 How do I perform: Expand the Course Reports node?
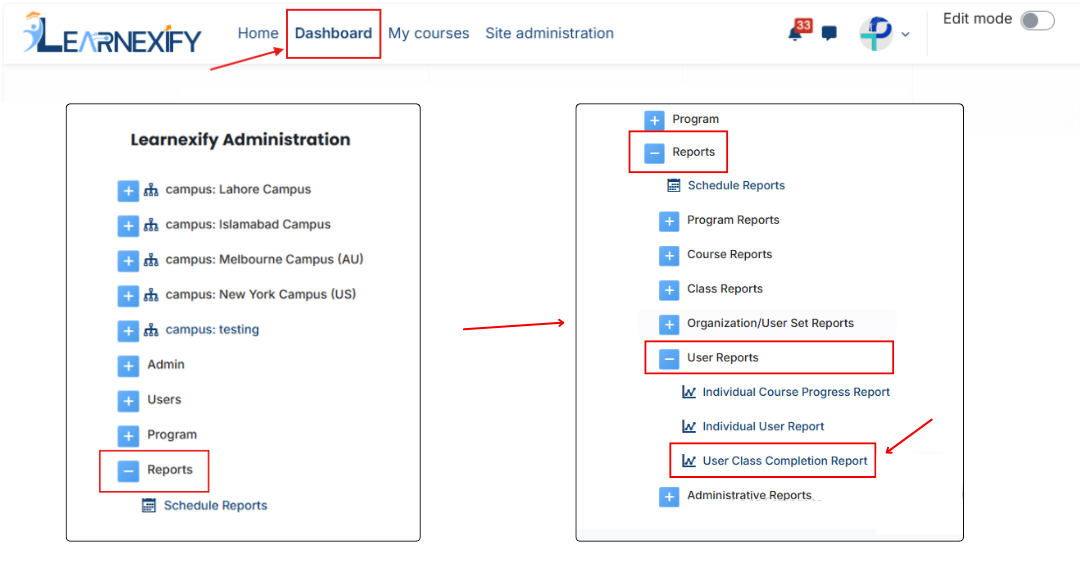pos(669,255)
